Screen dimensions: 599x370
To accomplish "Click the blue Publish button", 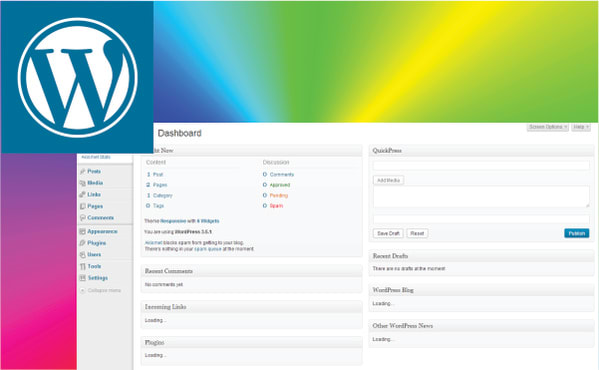I will (x=576, y=233).
